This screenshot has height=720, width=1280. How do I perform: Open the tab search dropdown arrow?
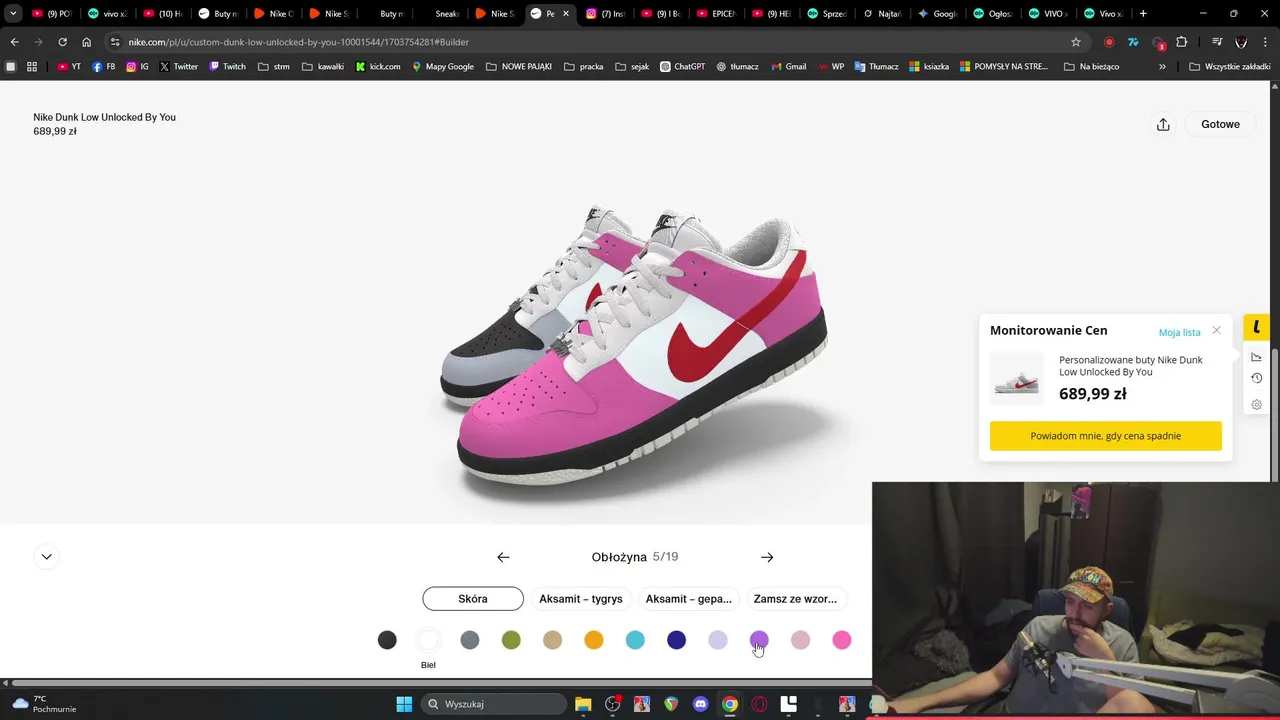tap(13, 14)
